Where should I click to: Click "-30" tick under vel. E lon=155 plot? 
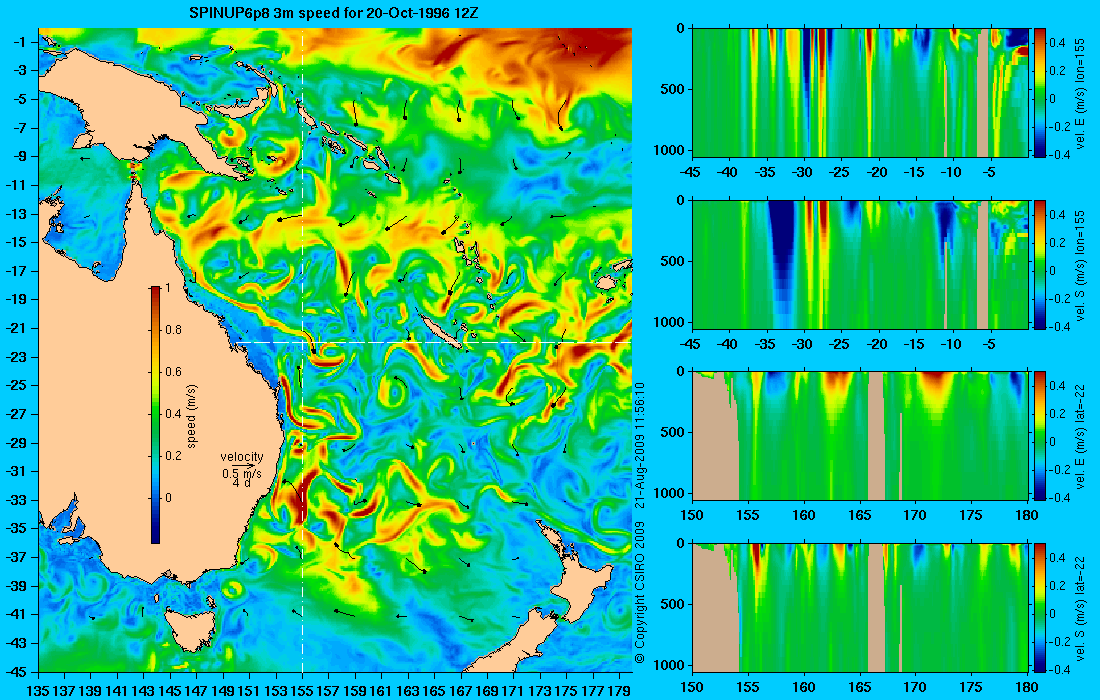pos(803,173)
